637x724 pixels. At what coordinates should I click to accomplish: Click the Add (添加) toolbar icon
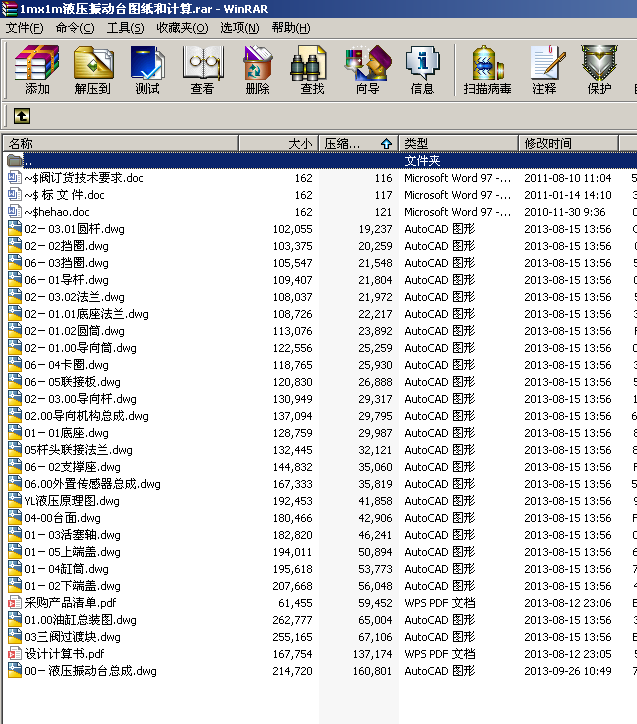pos(37,69)
